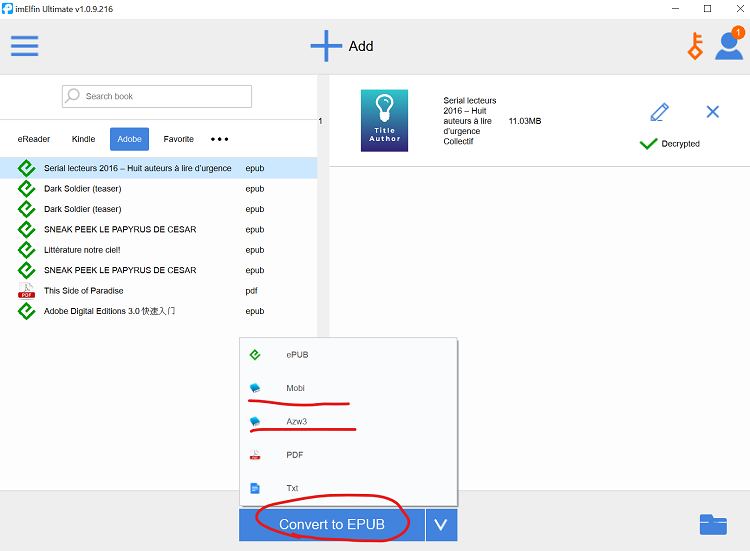Click the 11.03MB file size text

click(x=525, y=121)
